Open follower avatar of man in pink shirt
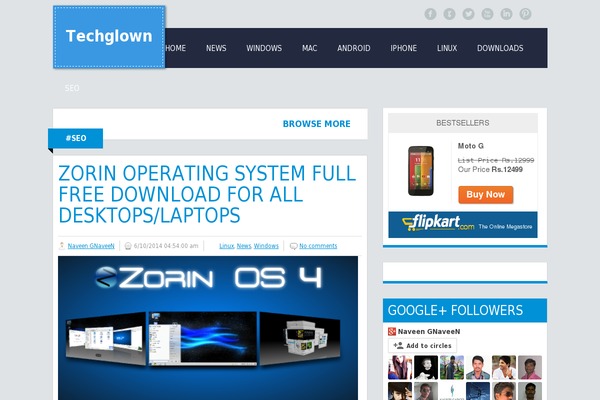This screenshot has height=400, width=600. 530,367
